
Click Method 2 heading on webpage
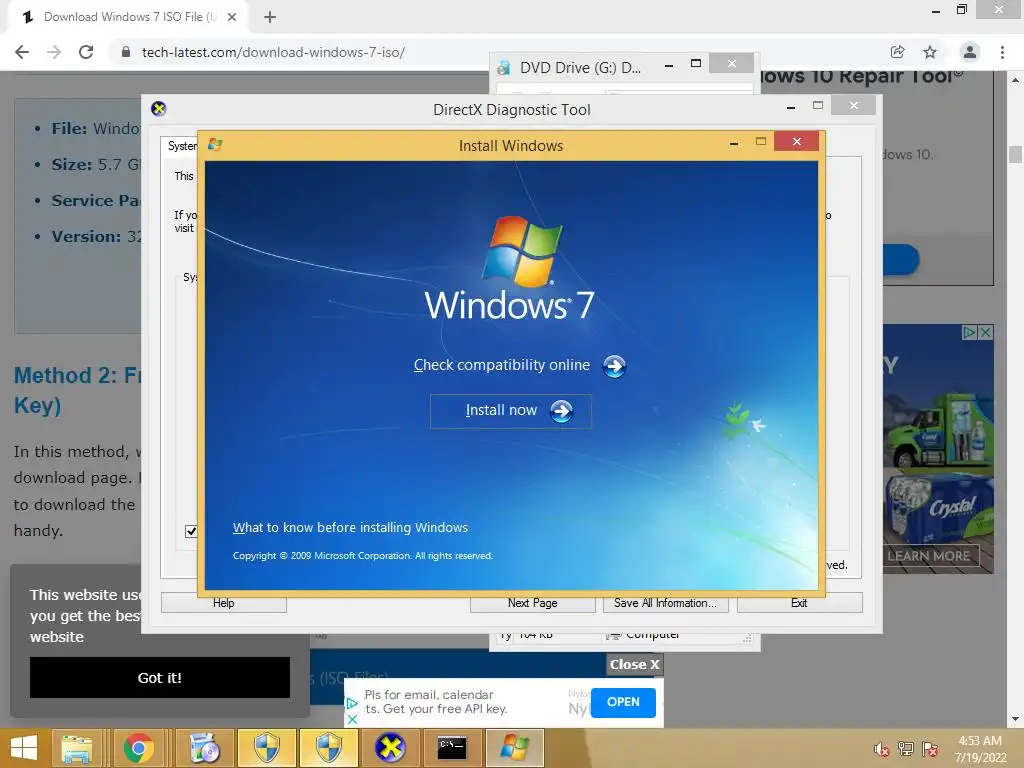coord(77,390)
